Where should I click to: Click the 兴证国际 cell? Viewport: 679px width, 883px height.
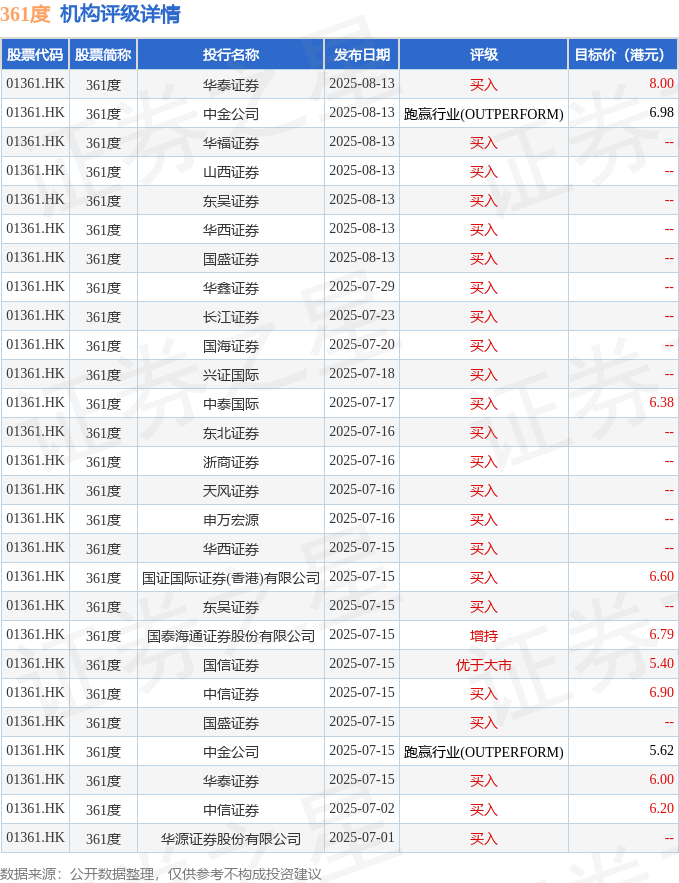(231, 375)
